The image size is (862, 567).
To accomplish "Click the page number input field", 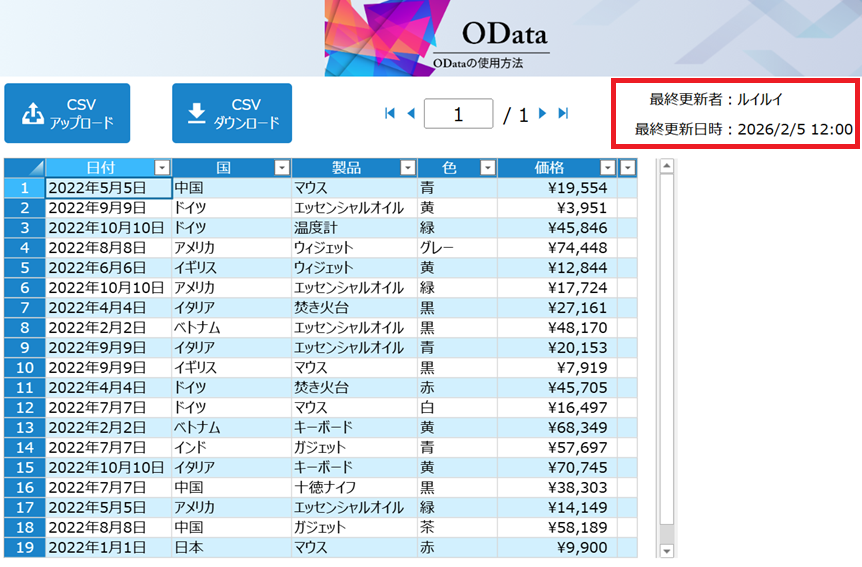I will pos(458,114).
